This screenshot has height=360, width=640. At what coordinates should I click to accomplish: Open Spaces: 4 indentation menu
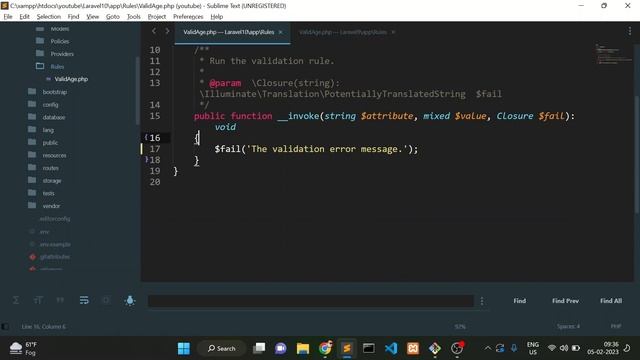tap(568, 327)
